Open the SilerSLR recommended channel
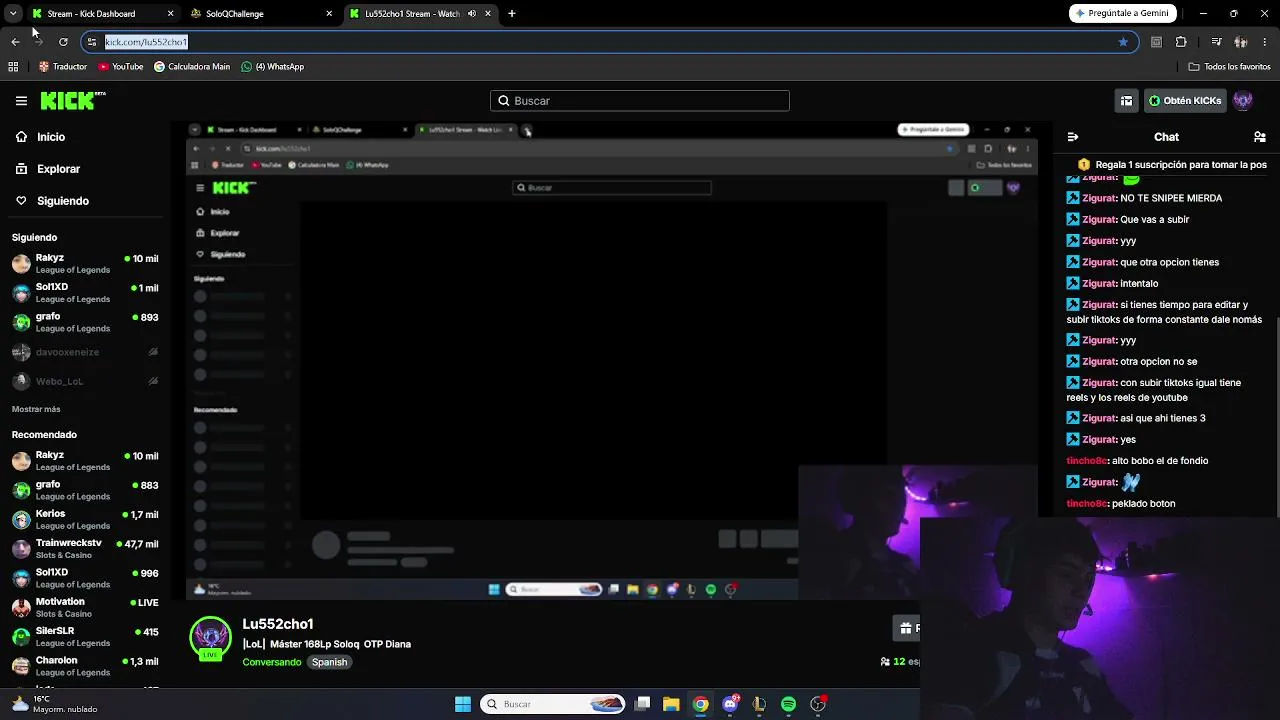This screenshot has width=1280, height=720. pyautogui.click(x=85, y=637)
